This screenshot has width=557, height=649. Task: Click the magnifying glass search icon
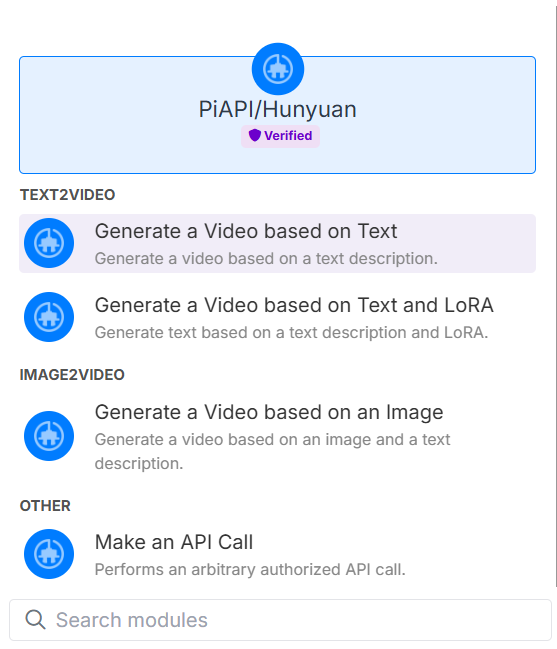35,620
